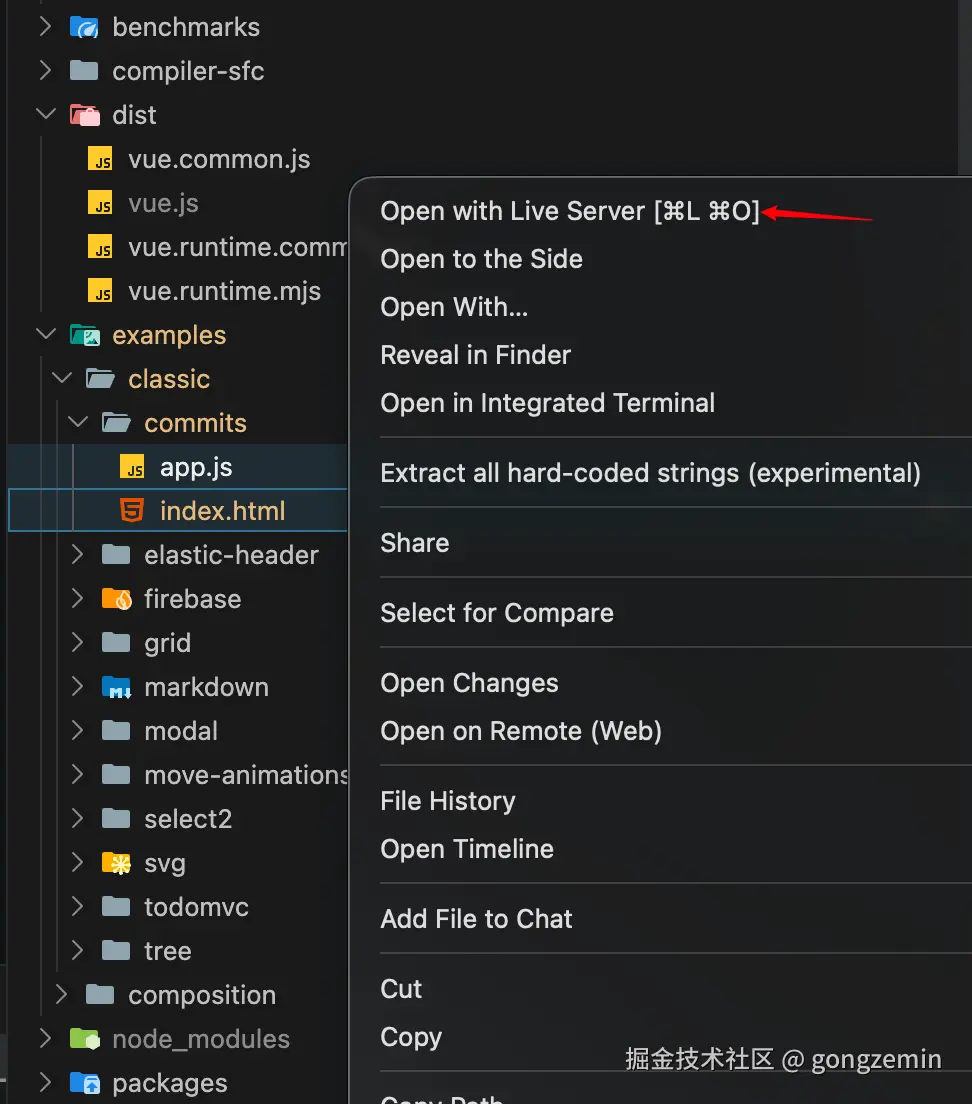Screen dimensions: 972x1104
Task: Choose Open with Live Server
Action: pyautogui.click(x=570, y=211)
